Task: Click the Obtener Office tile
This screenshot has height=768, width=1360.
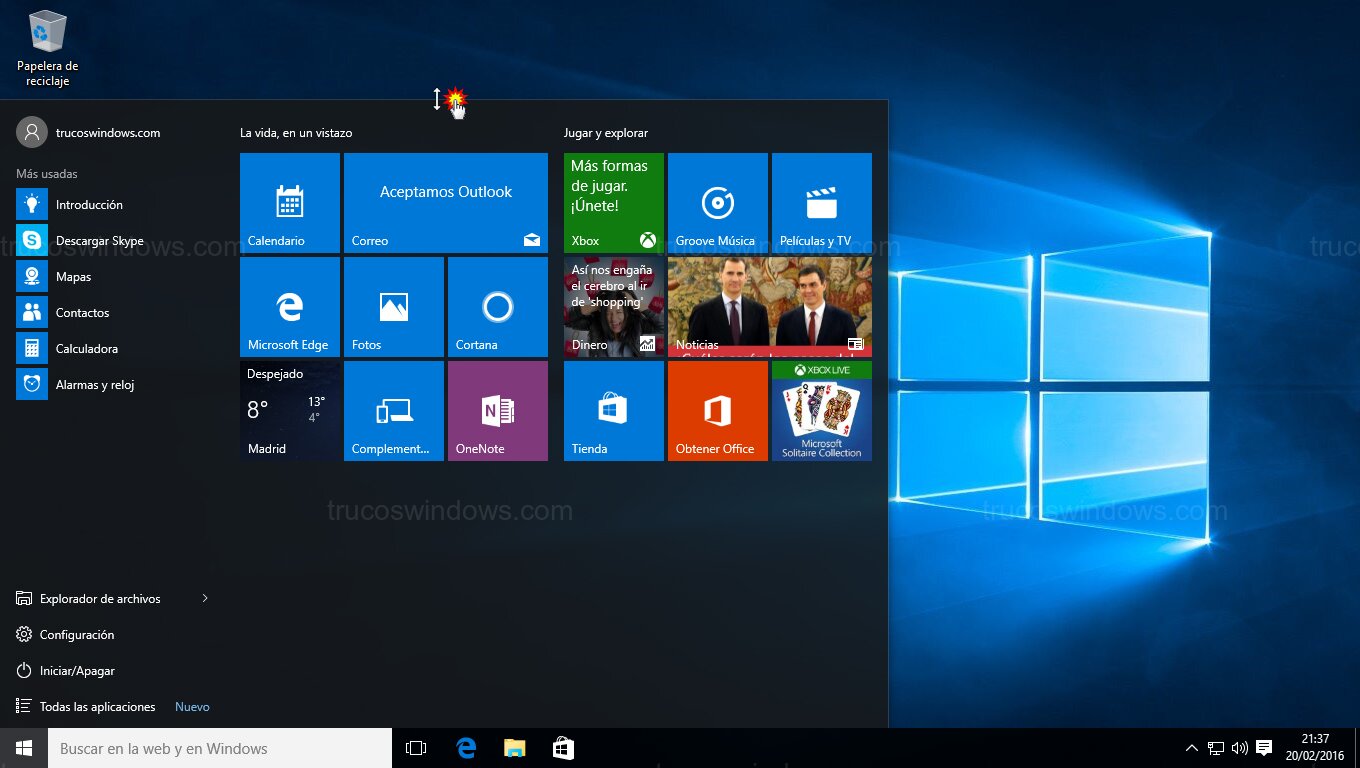Action: pos(717,411)
